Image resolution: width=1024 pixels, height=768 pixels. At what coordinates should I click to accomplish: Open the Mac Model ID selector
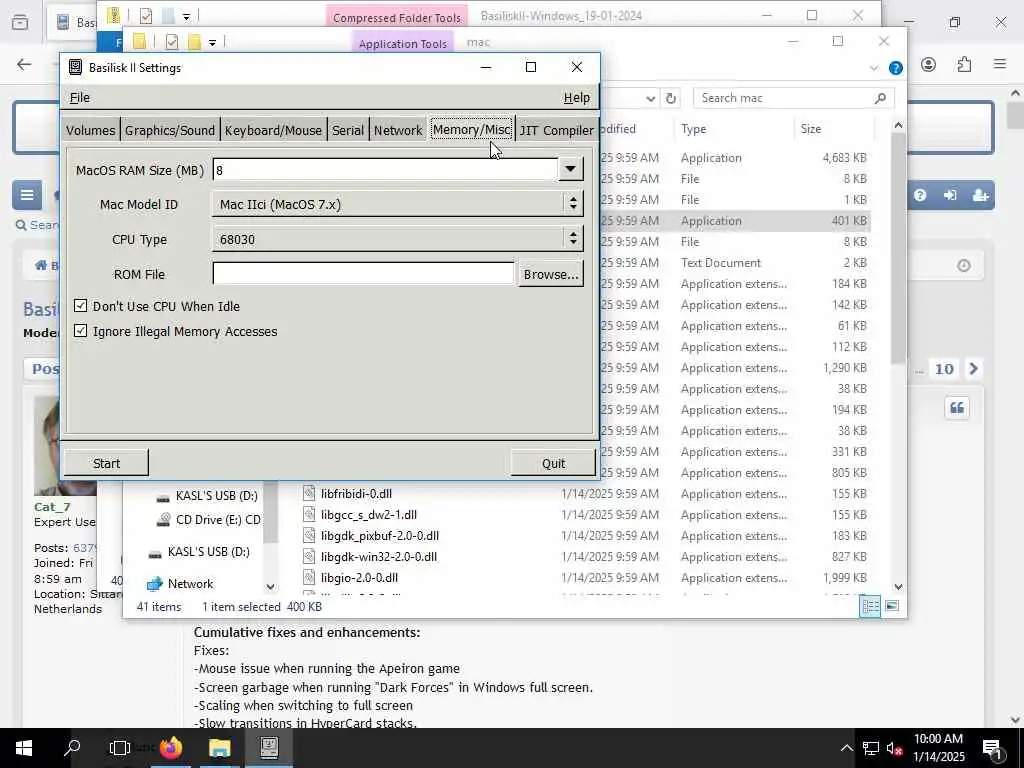397,204
